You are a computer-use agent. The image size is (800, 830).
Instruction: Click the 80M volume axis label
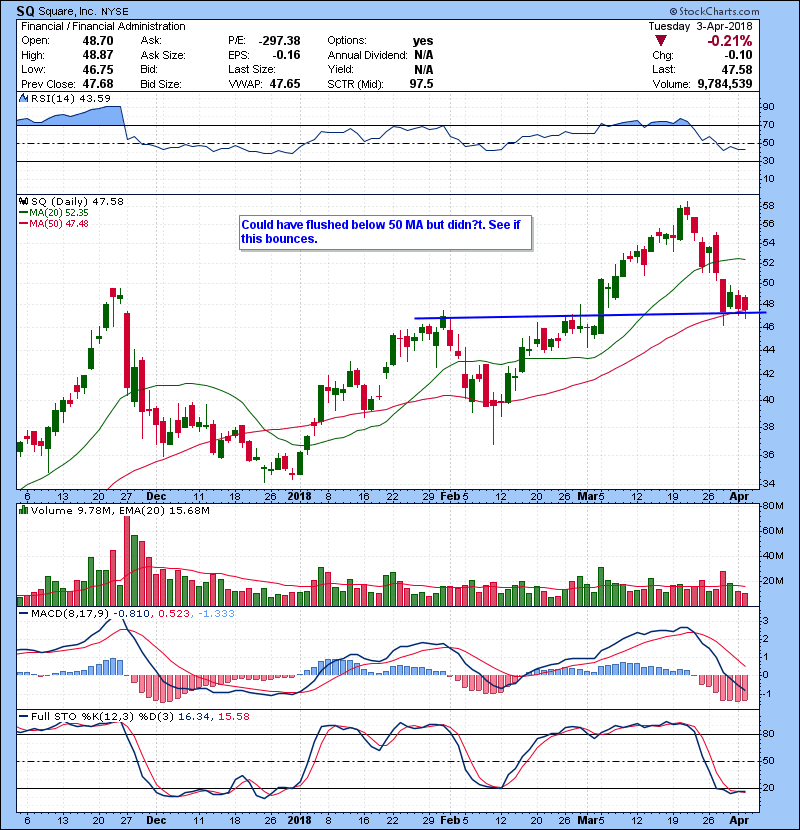point(773,506)
